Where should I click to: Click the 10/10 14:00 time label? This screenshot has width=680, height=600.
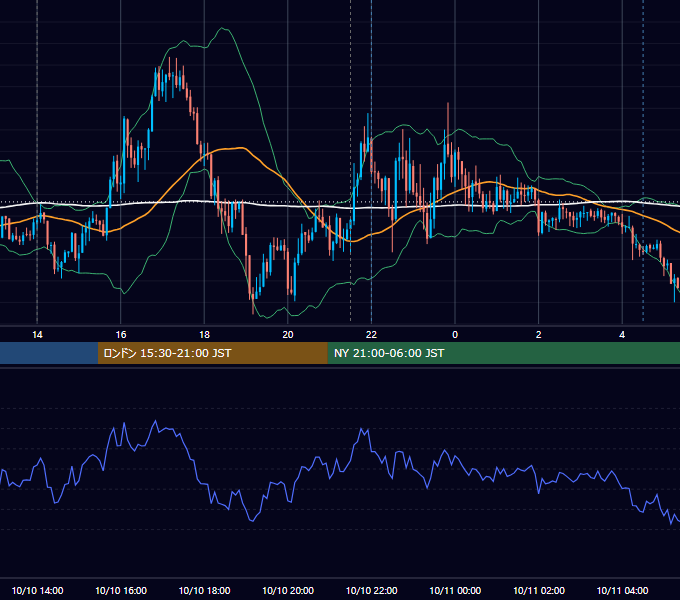coord(37,590)
